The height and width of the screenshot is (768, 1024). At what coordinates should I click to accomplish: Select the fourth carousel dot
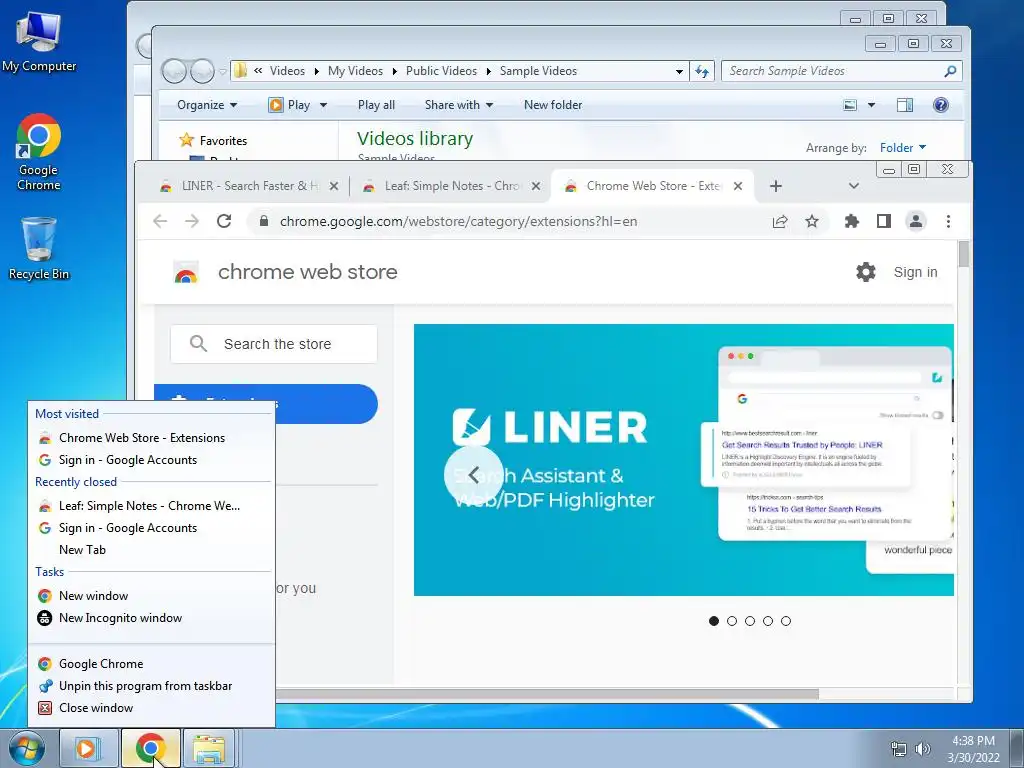point(768,621)
